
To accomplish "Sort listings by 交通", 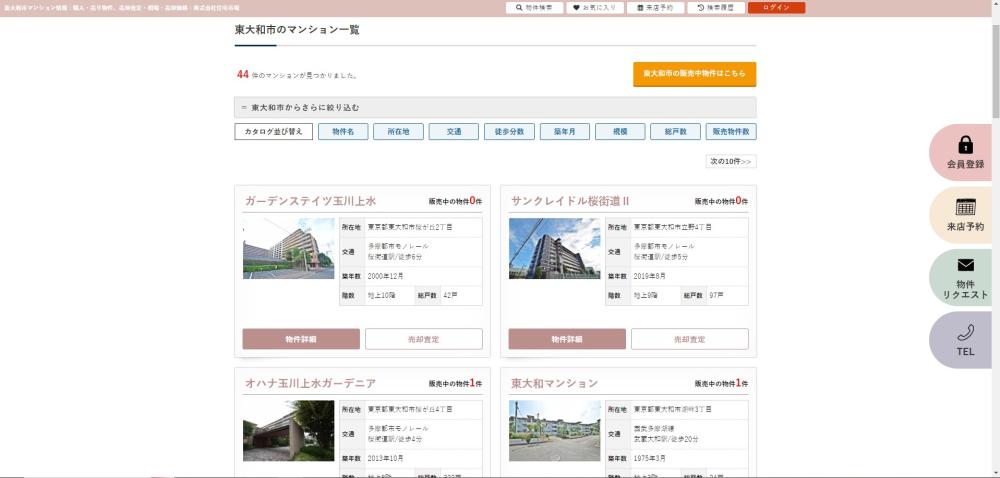I will click(x=454, y=132).
